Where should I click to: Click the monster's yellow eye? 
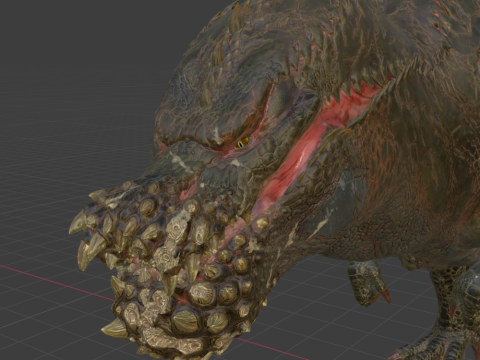point(243,142)
